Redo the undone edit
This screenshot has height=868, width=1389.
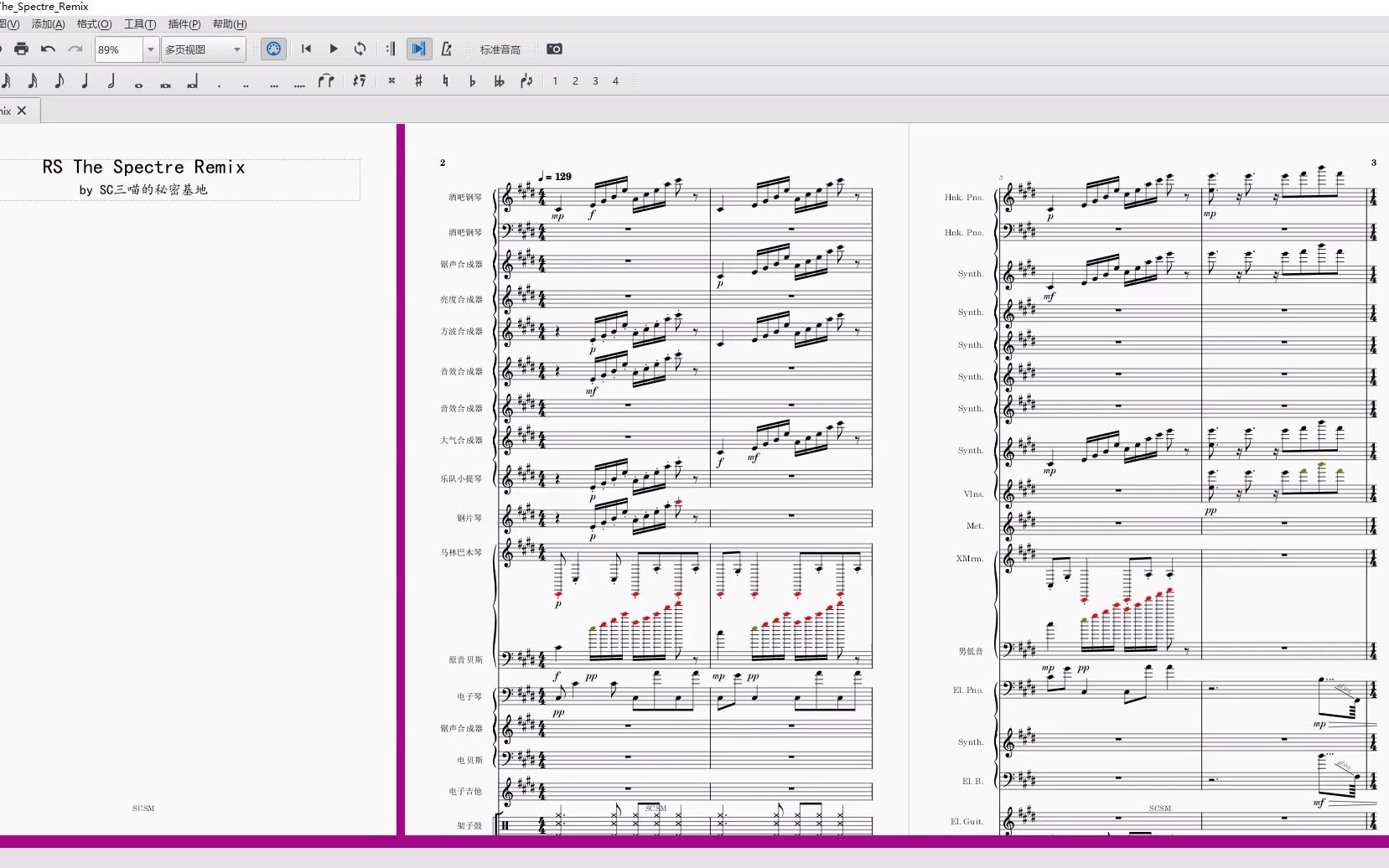coord(75,49)
